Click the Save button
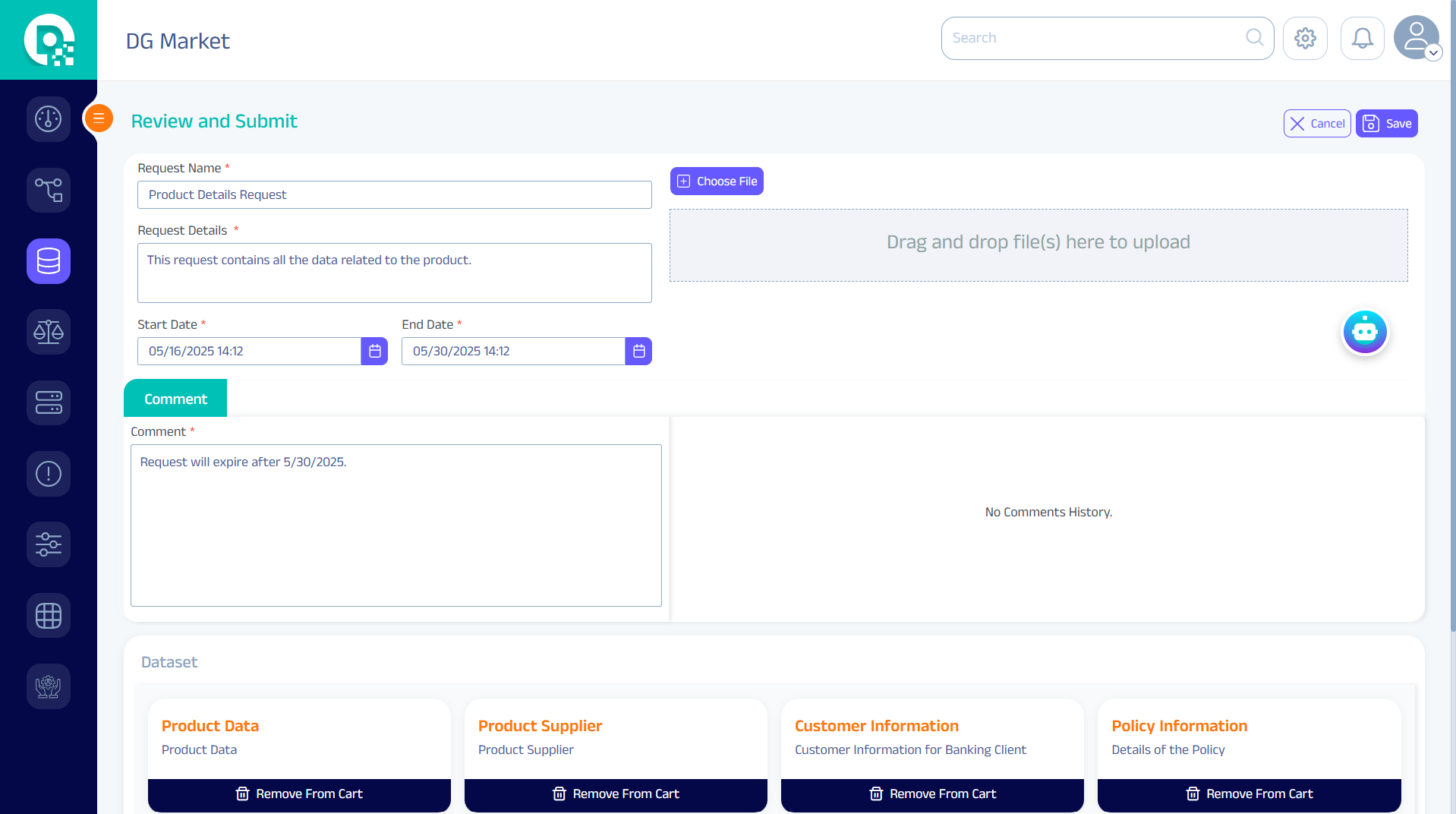The width and height of the screenshot is (1456, 814). tap(1386, 124)
